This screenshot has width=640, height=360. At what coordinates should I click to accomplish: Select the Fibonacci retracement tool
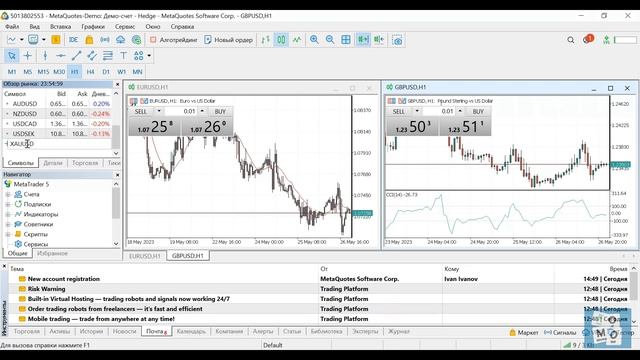point(108,56)
